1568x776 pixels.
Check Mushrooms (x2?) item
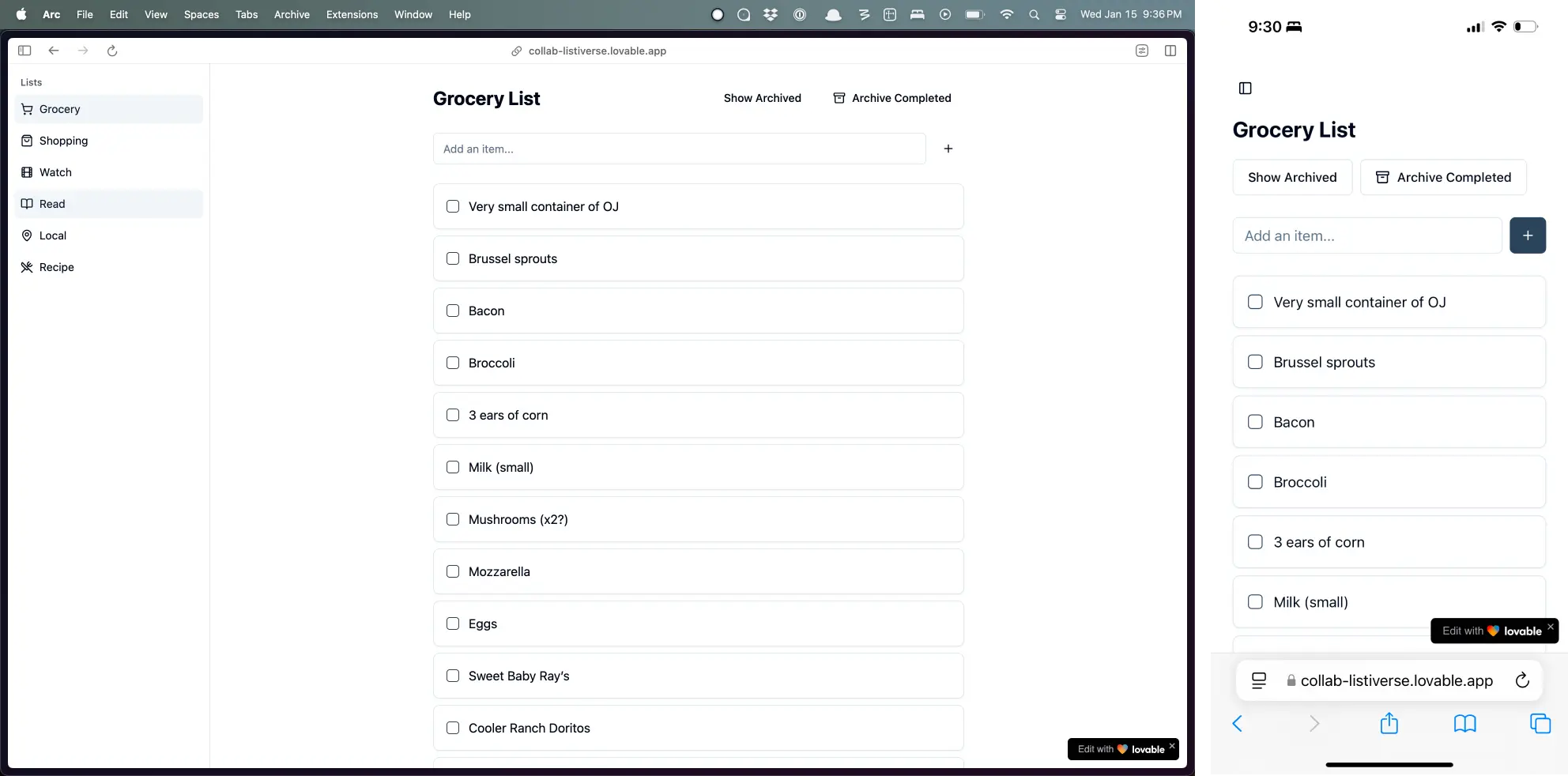(x=453, y=519)
